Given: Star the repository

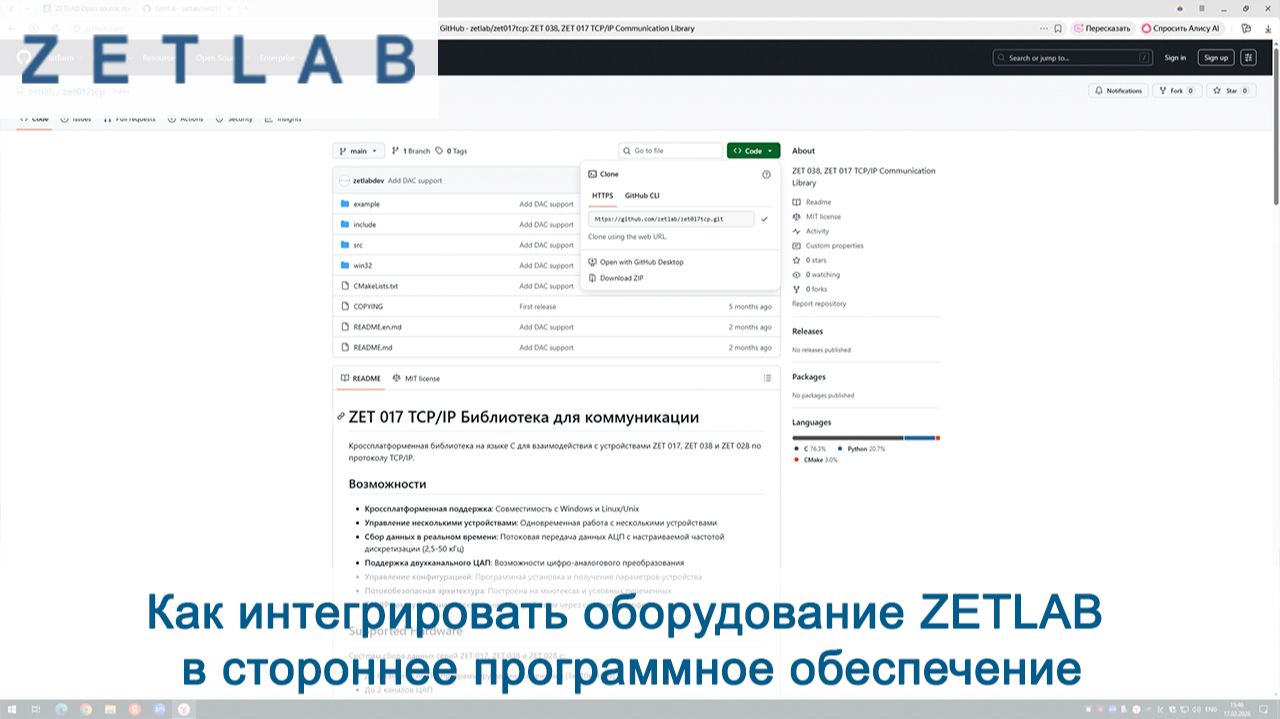Looking at the screenshot, I should [x=1231, y=90].
